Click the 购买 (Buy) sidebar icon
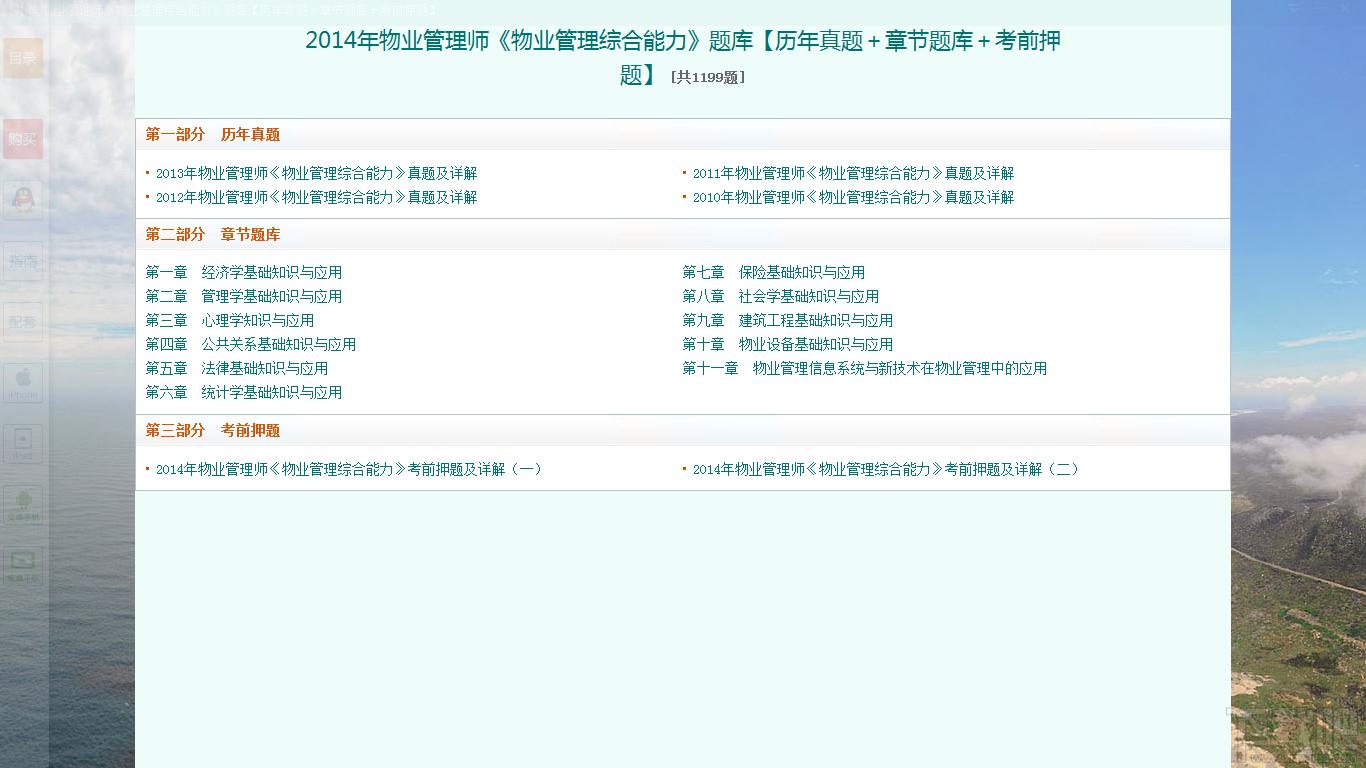 (x=22, y=139)
